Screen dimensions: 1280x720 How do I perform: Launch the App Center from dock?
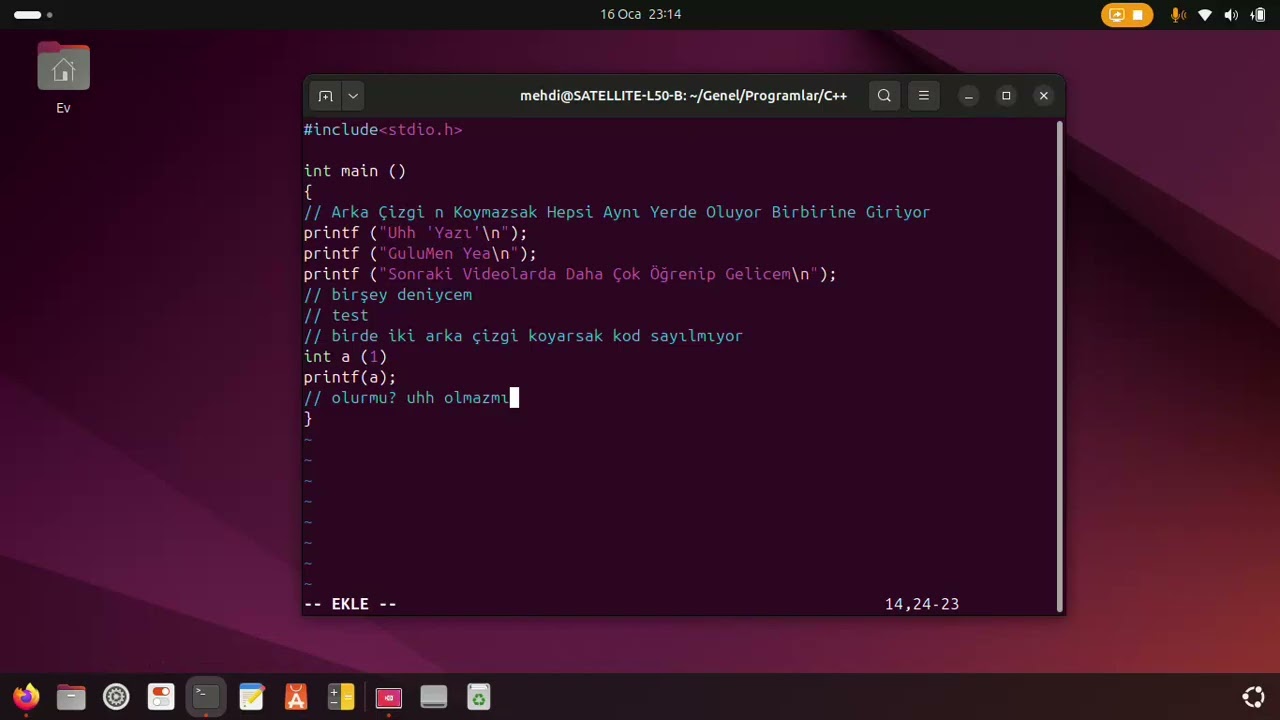pyautogui.click(x=296, y=697)
